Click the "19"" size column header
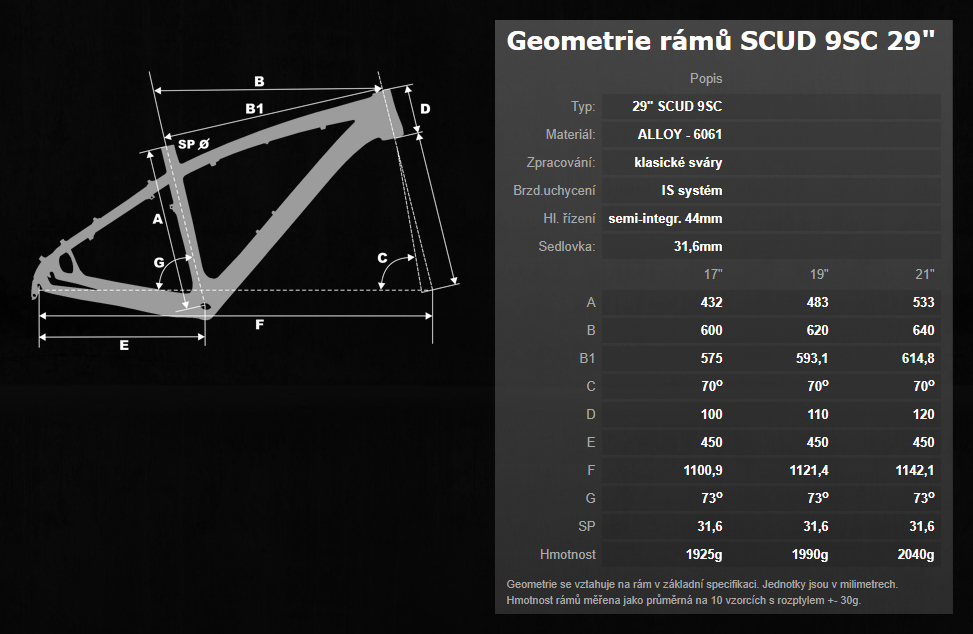973x634 pixels. [818, 274]
